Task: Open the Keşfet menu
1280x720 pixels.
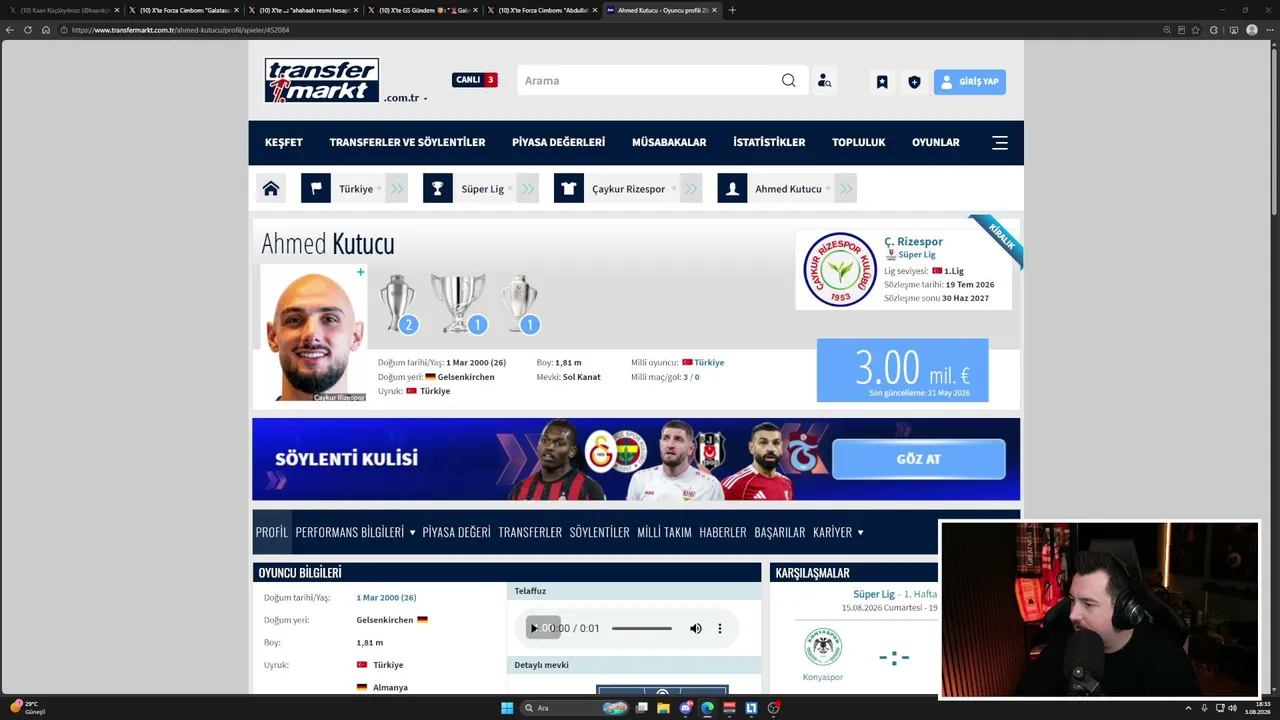Action: [284, 143]
